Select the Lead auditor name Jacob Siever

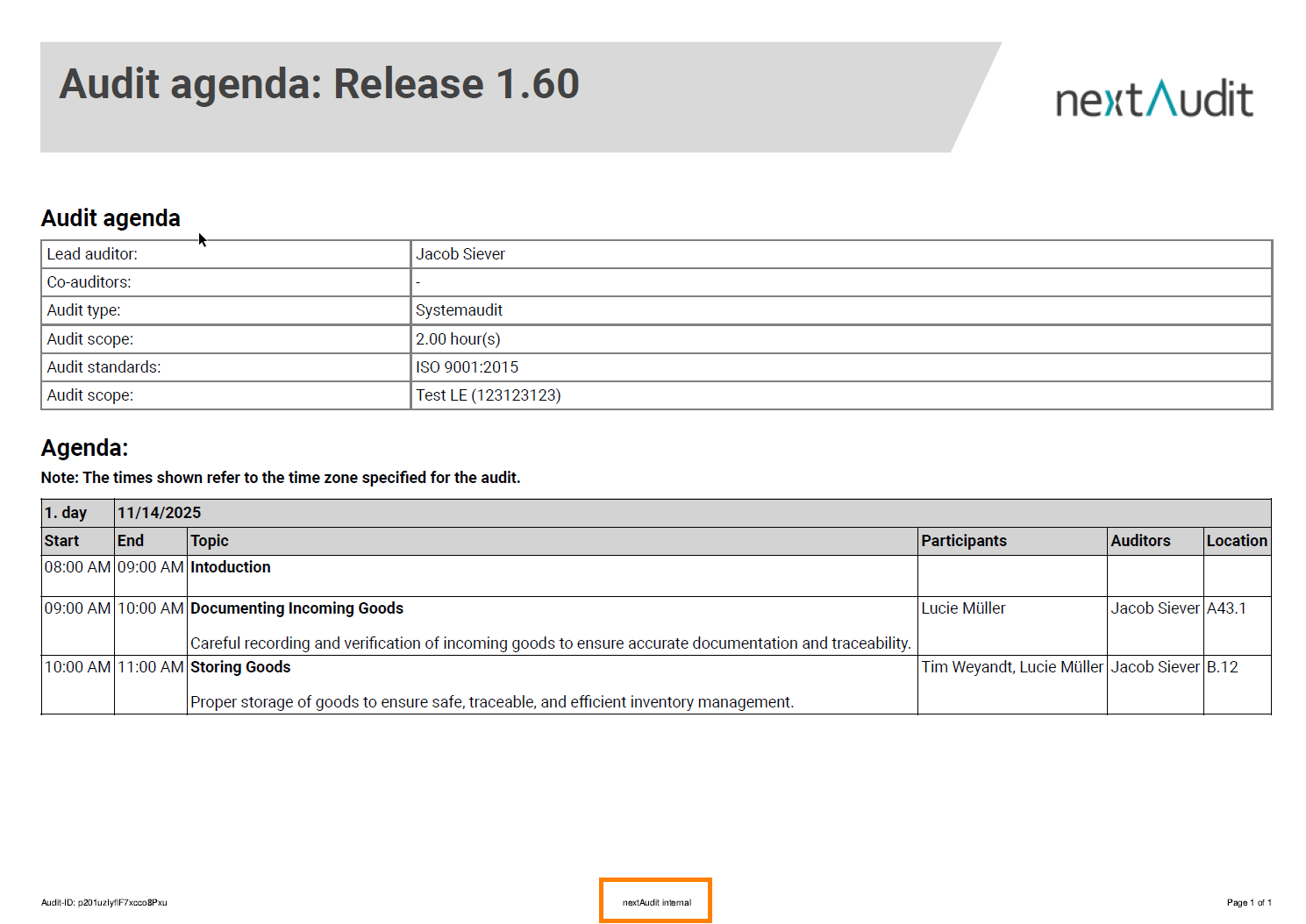[x=460, y=254]
